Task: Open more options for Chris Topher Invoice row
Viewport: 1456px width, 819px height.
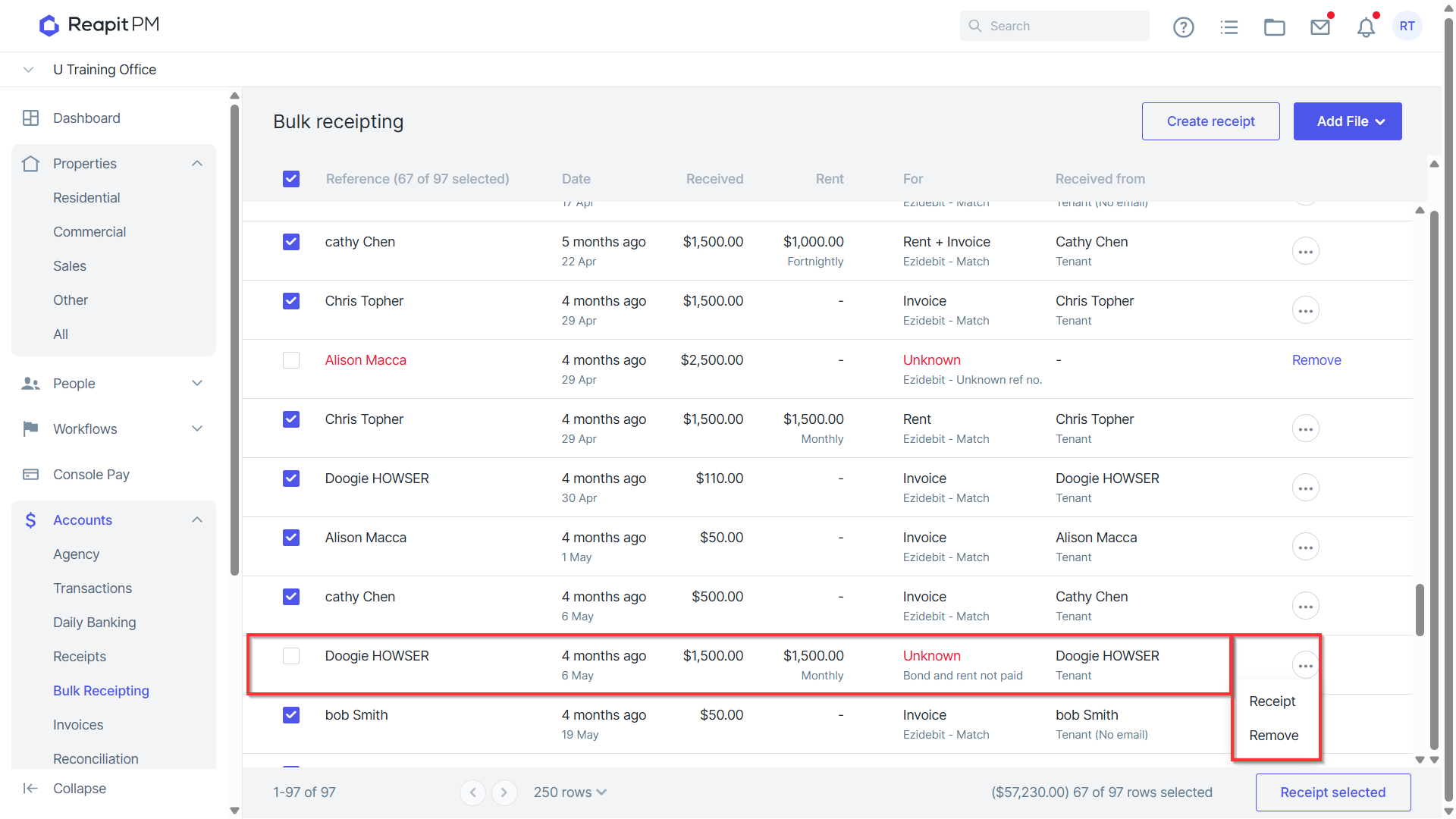Action: [x=1306, y=310]
